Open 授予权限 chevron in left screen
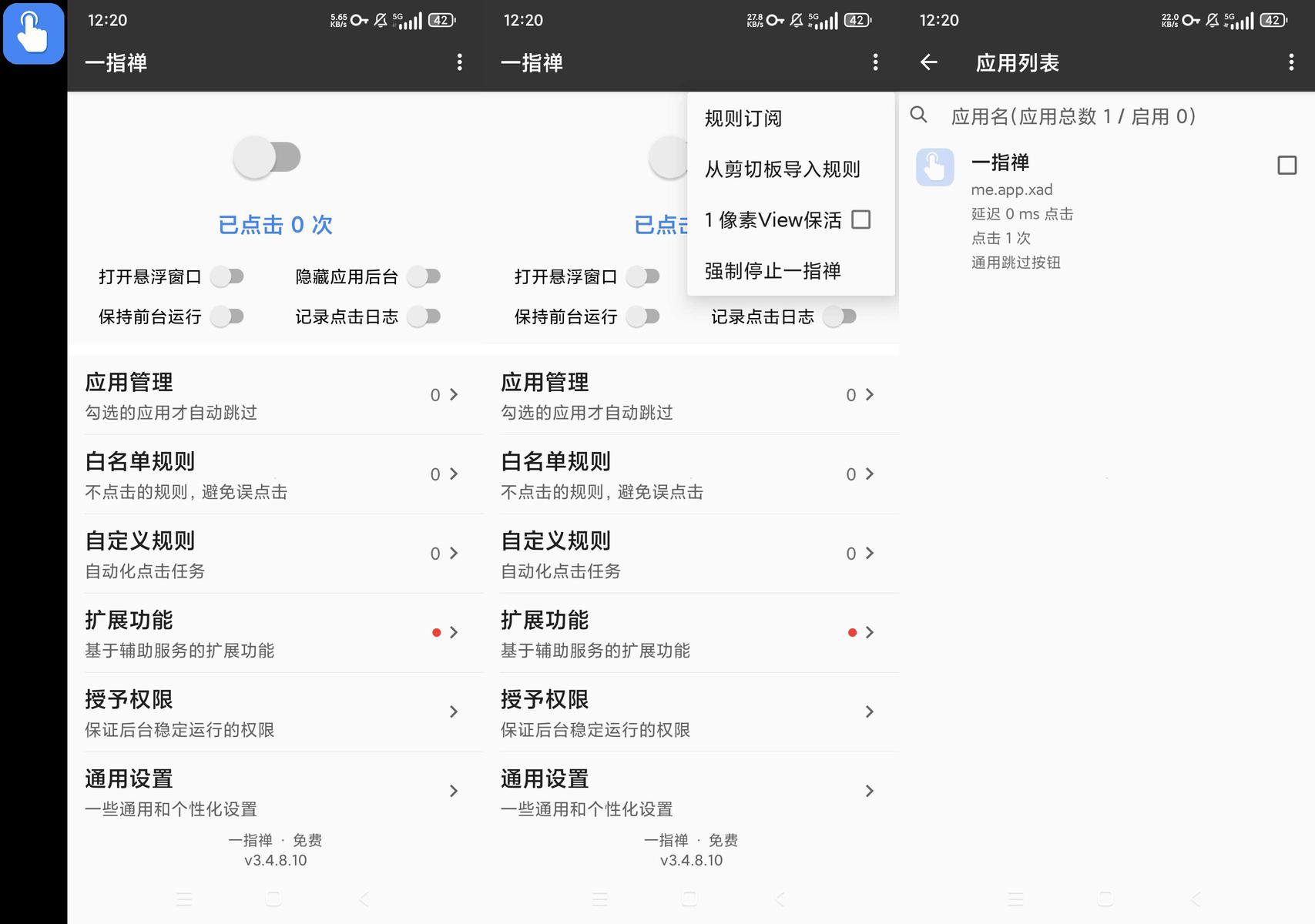Image resolution: width=1315 pixels, height=924 pixels. [454, 711]
